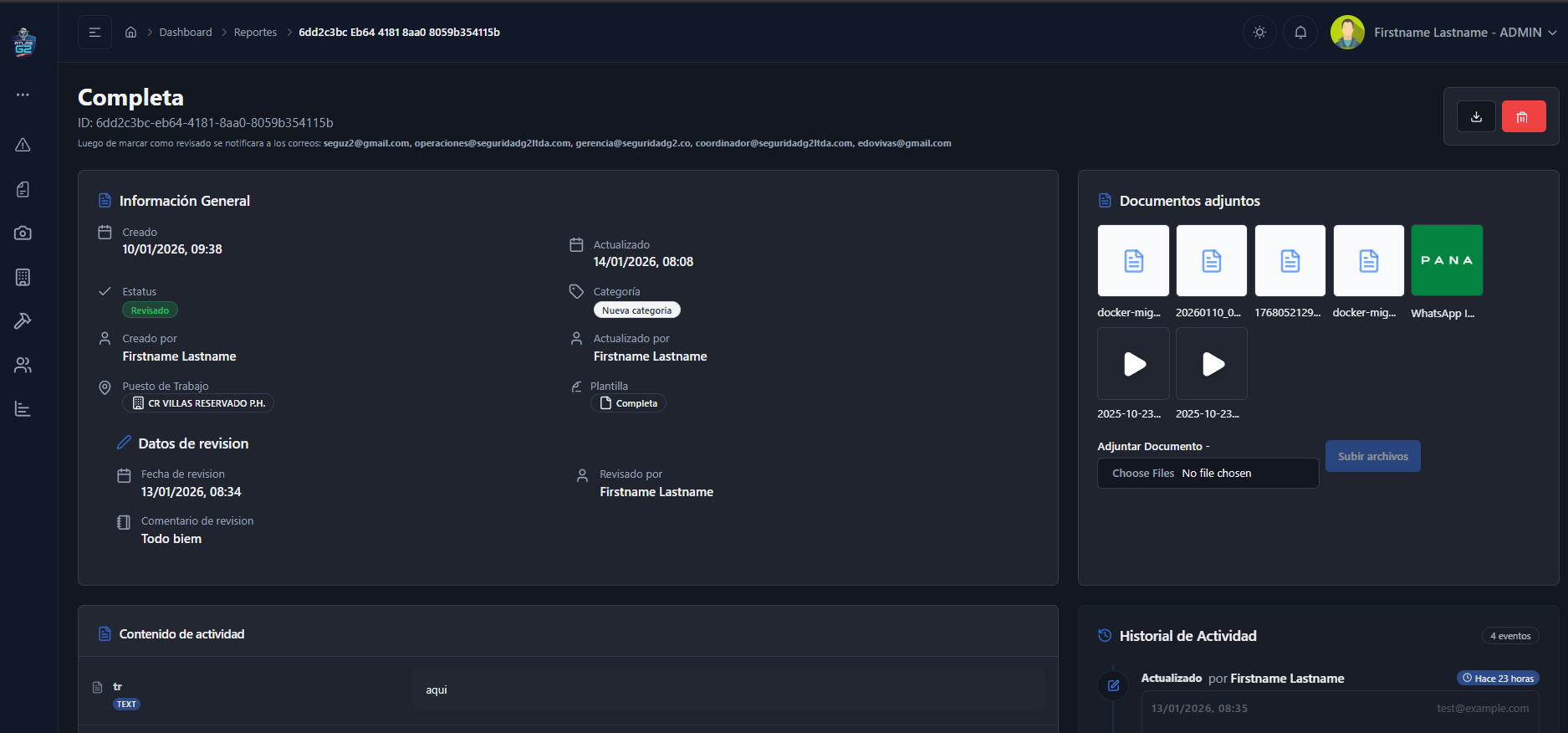Open alerts triangle icon in sidebar
Image resolution: width=1568 pixels, height=733 pixels.
point(23,145)
